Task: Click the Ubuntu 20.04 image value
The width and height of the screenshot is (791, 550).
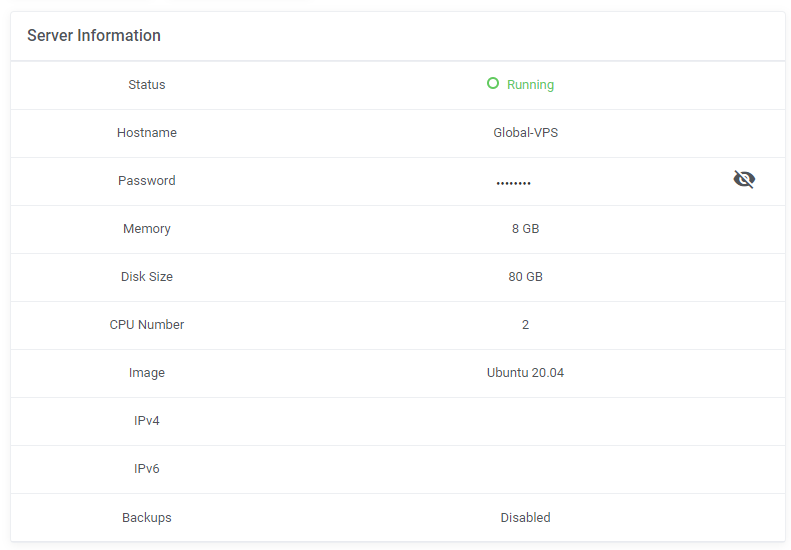Action: click(x=525, y=372)
